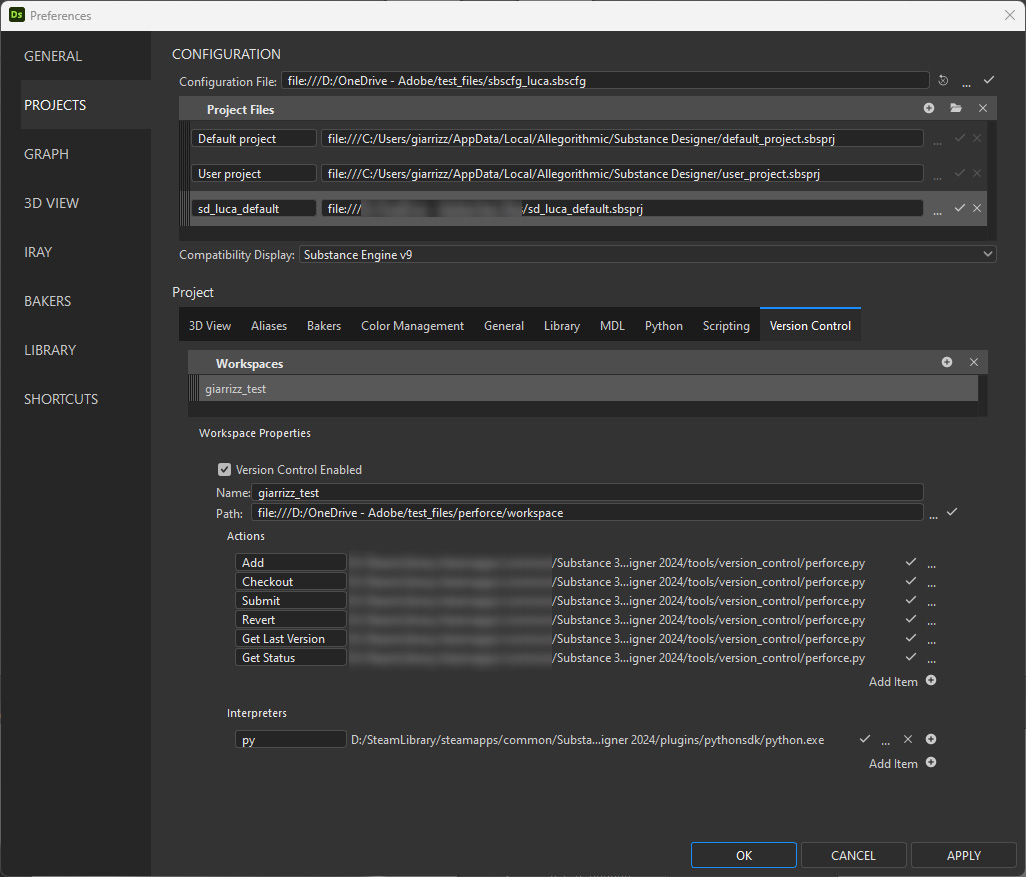This screenshot has width=1026, height=877.
Task: Open project file via folder icon
Action: click(x=956, y=108)
